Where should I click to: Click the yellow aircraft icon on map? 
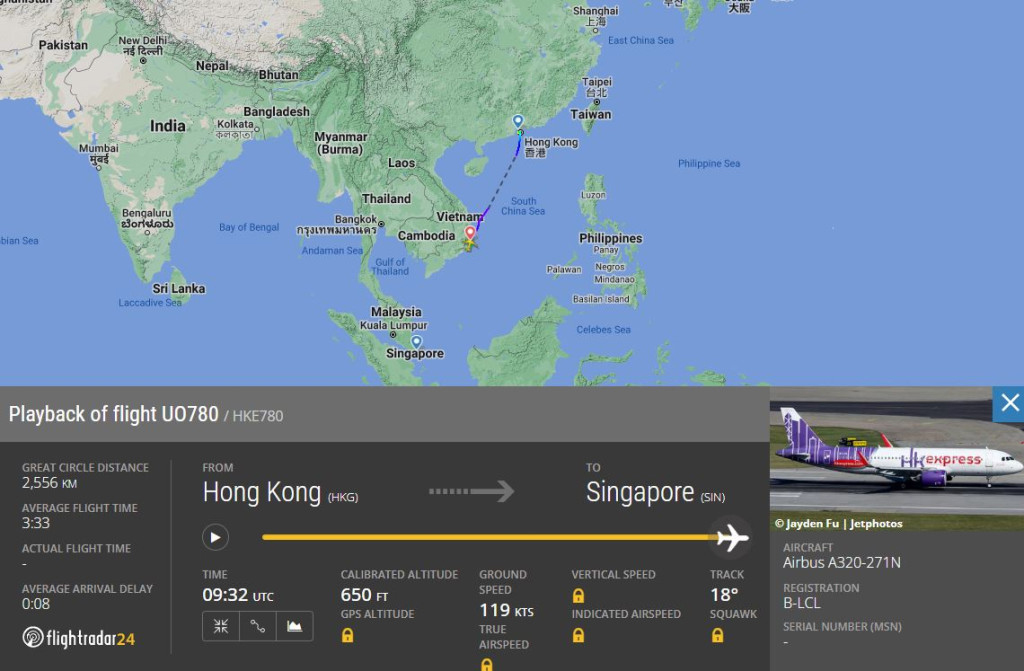[470, 244]
